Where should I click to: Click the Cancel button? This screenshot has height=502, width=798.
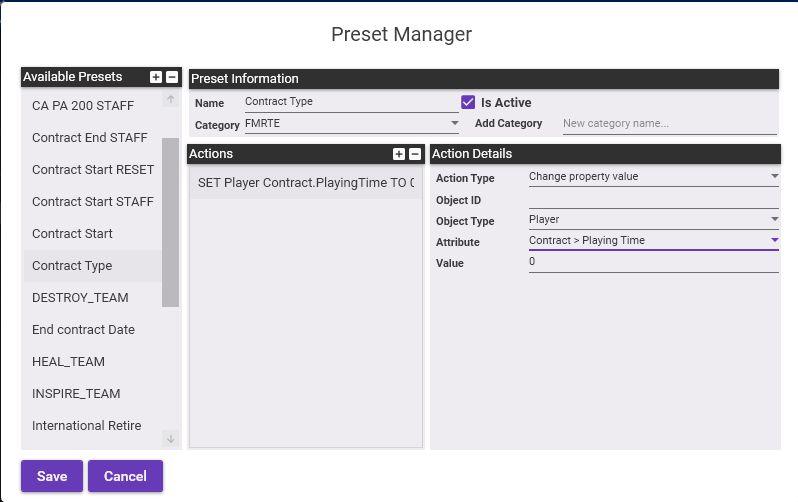point(125,476)
